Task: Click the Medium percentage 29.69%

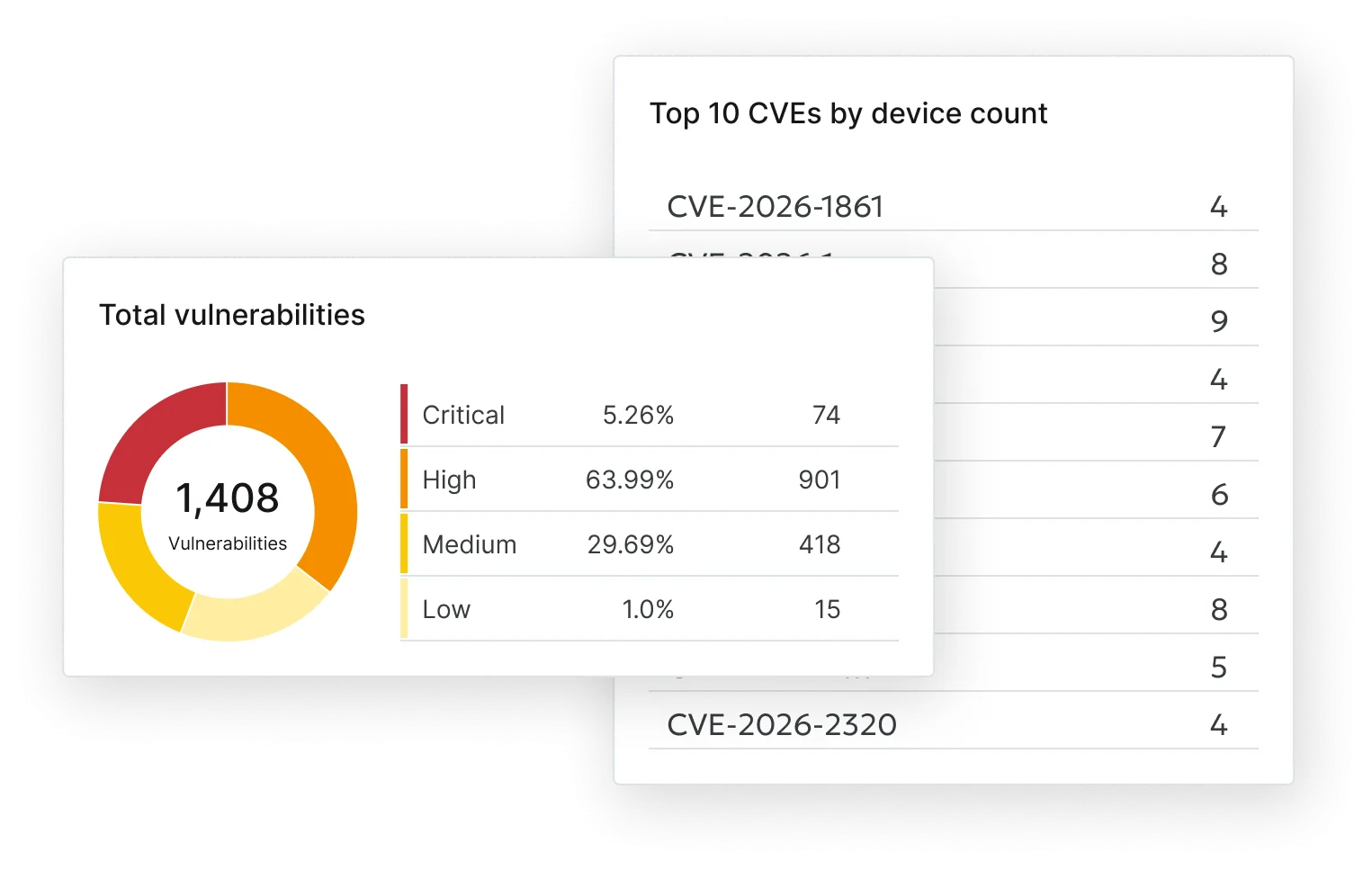Action: [630, 544]
